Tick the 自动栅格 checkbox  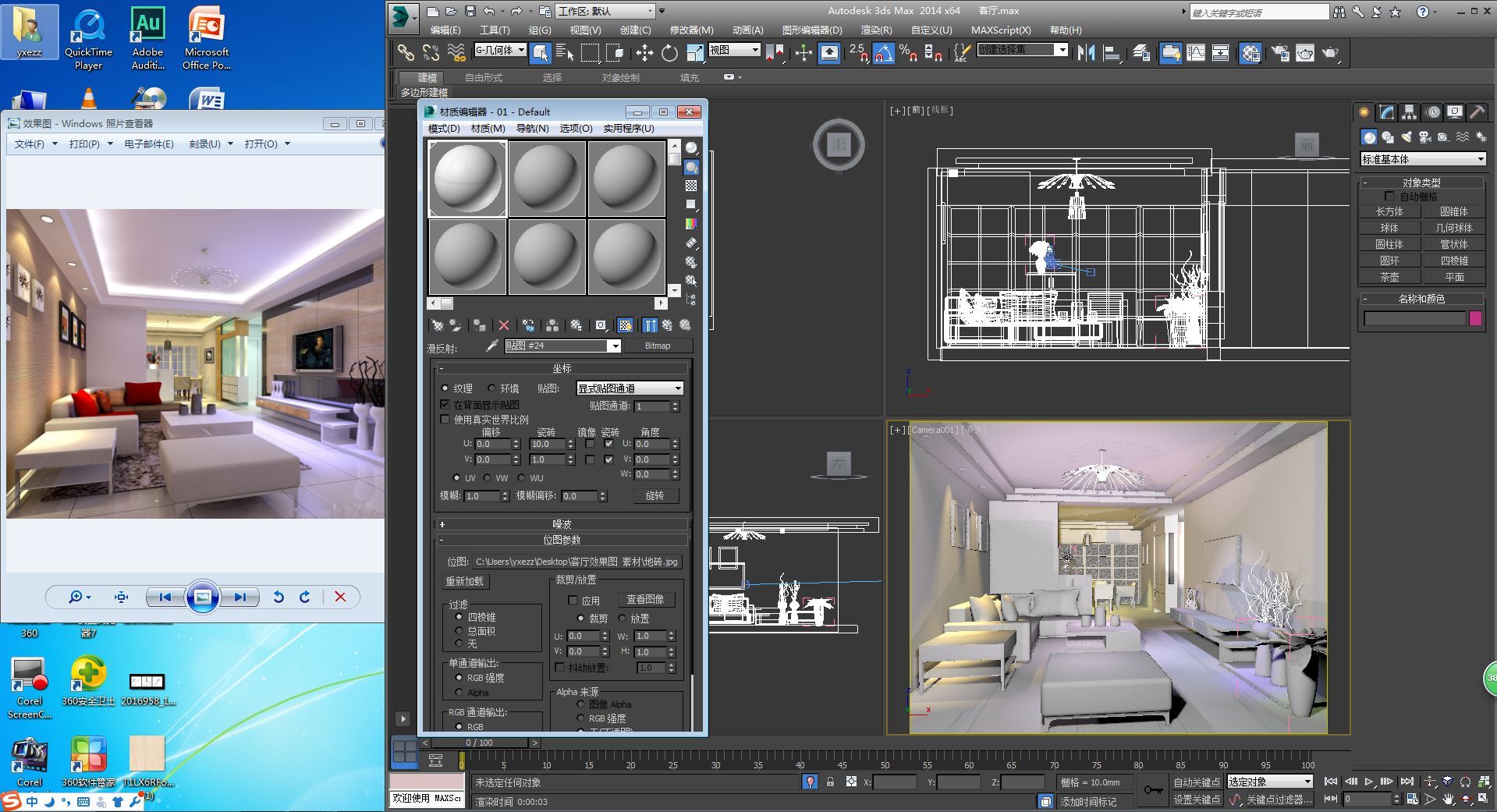pos(1389,196)
